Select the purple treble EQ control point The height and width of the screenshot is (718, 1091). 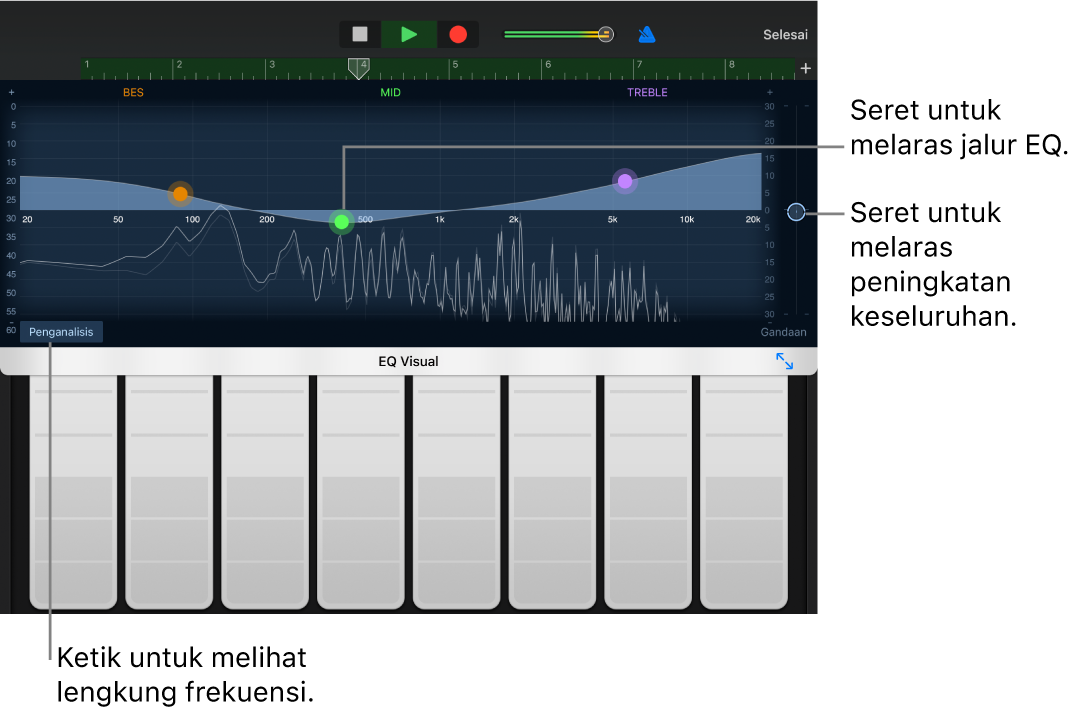click(x=625, y=181)
